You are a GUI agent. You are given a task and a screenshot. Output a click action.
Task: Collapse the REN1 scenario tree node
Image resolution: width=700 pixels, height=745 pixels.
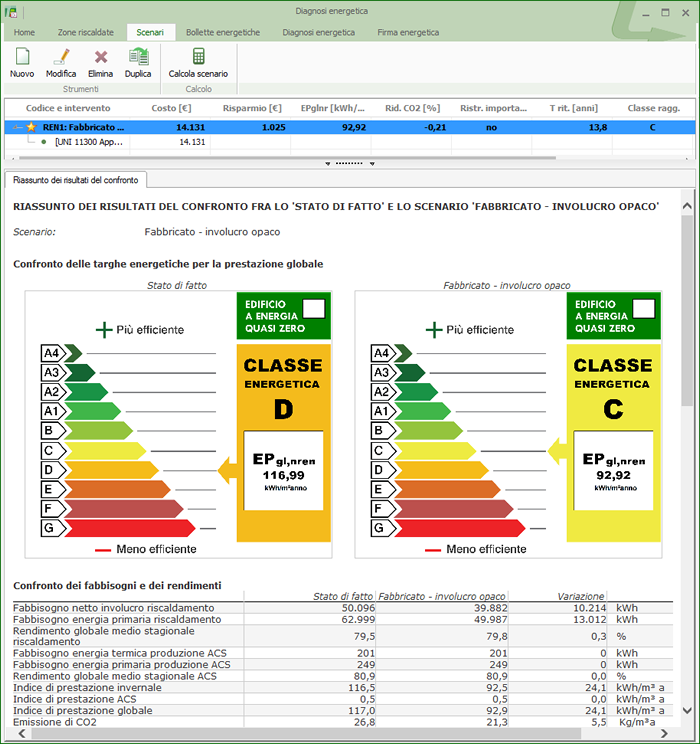click(17, 127)
